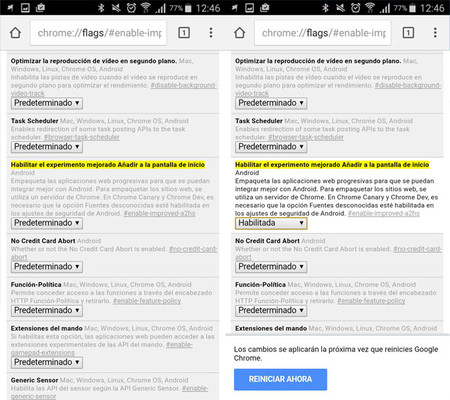Viewport: 450px width, 400px height.
Task: Open the video background dropdown in right screenshot
Action: click(x=271, y=103)
